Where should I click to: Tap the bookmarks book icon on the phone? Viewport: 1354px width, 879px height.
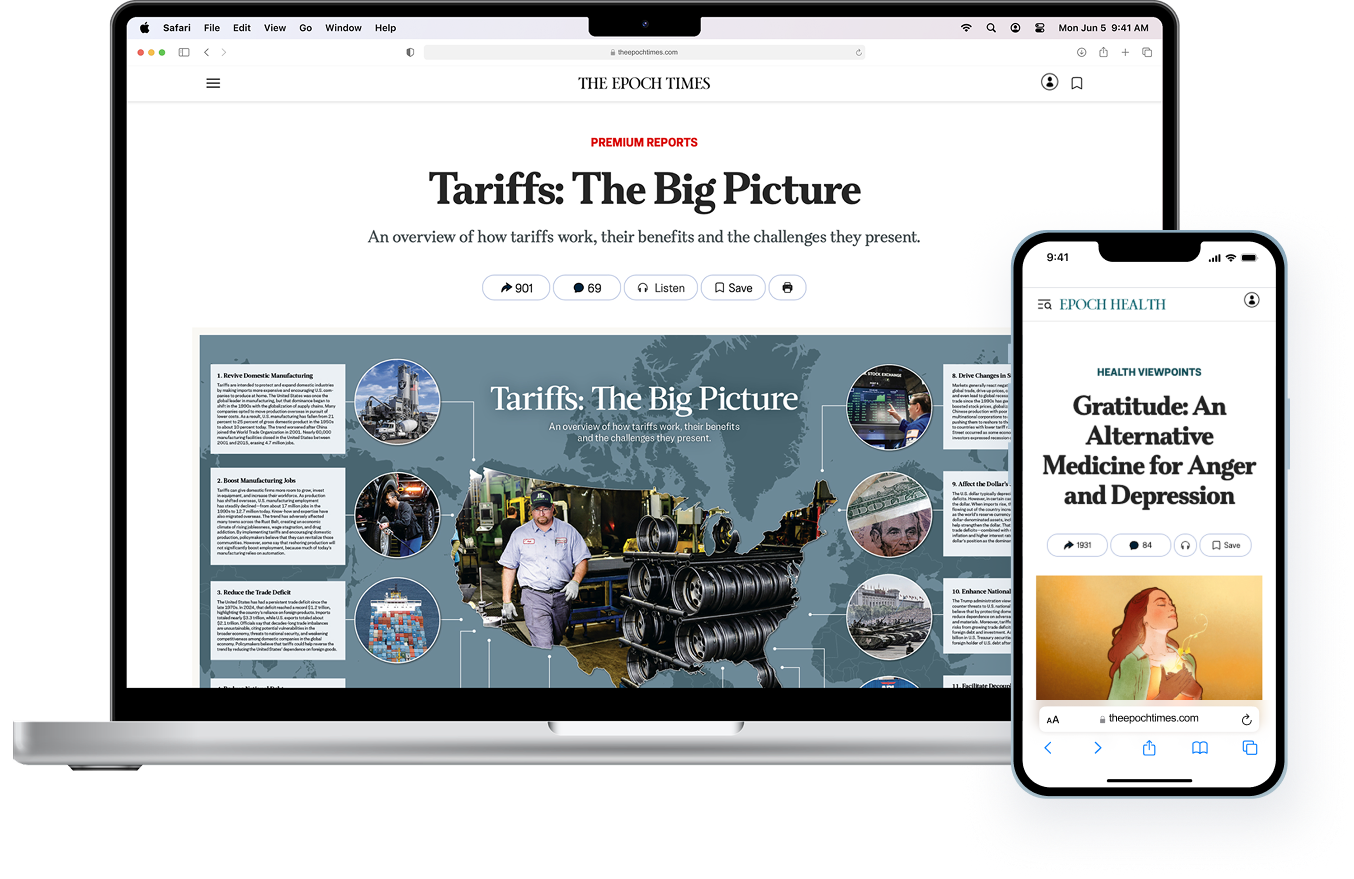click(x=1199, y=748)
